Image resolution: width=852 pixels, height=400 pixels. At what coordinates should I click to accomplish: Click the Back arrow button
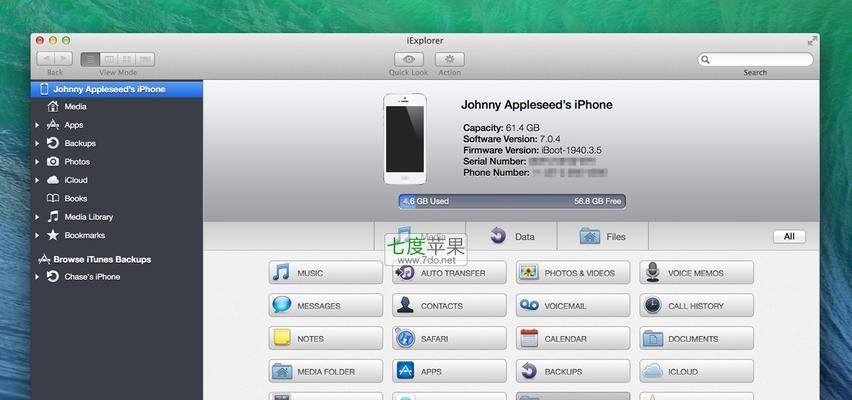pos(46,59)
